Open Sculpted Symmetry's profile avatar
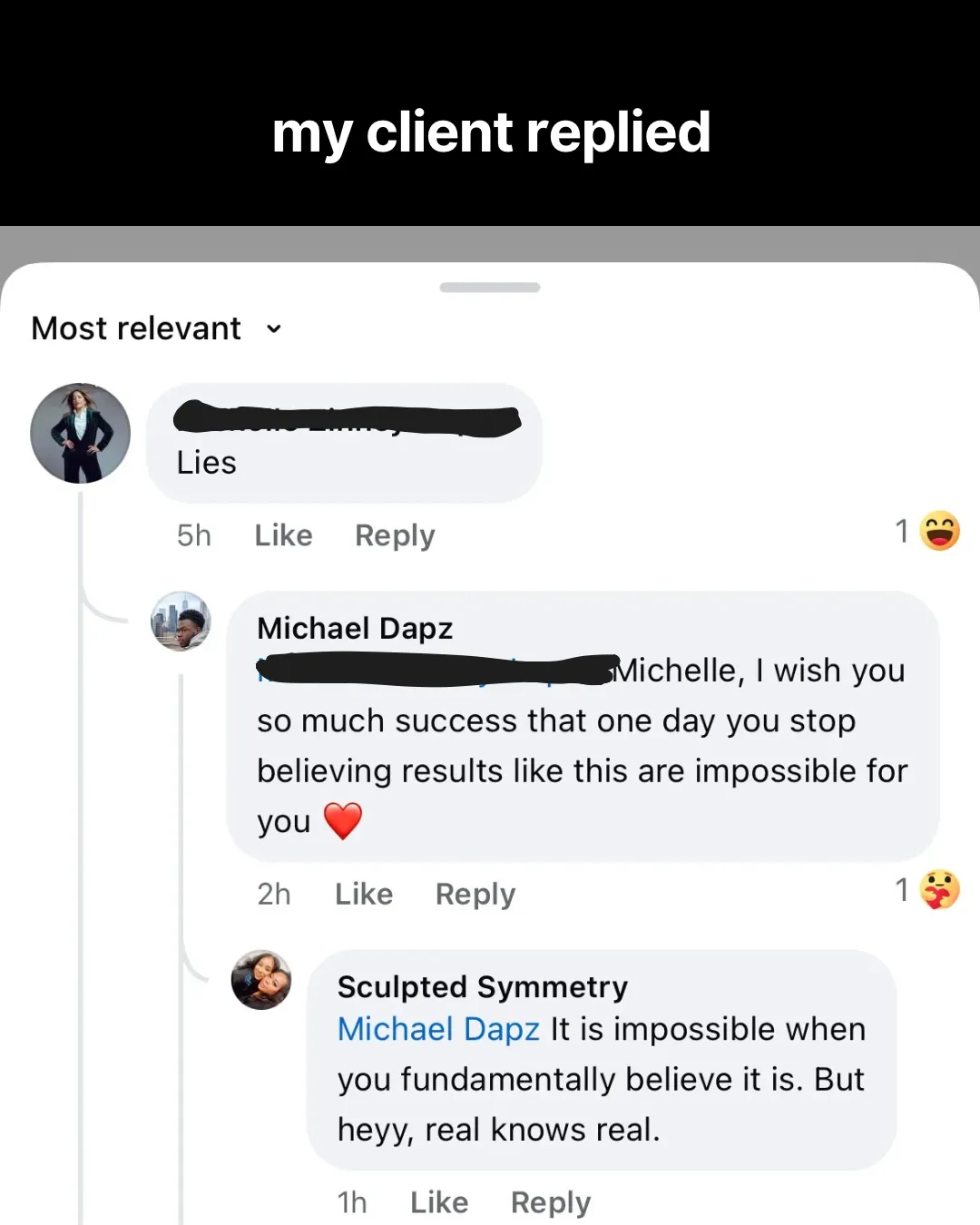Image resolution: width=980 pixels, height=1225 pixels. pyautogui.click(x=261, y=980)
